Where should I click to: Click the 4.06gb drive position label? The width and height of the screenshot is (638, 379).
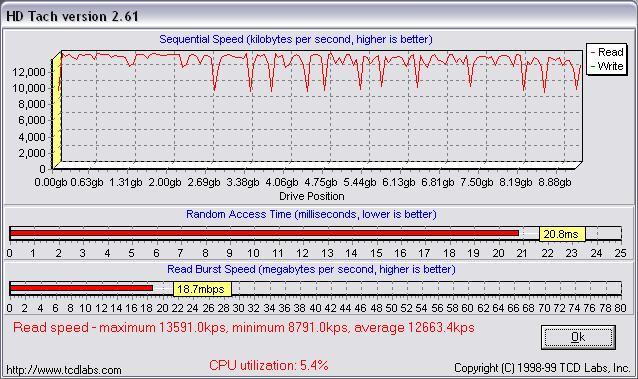282,182
